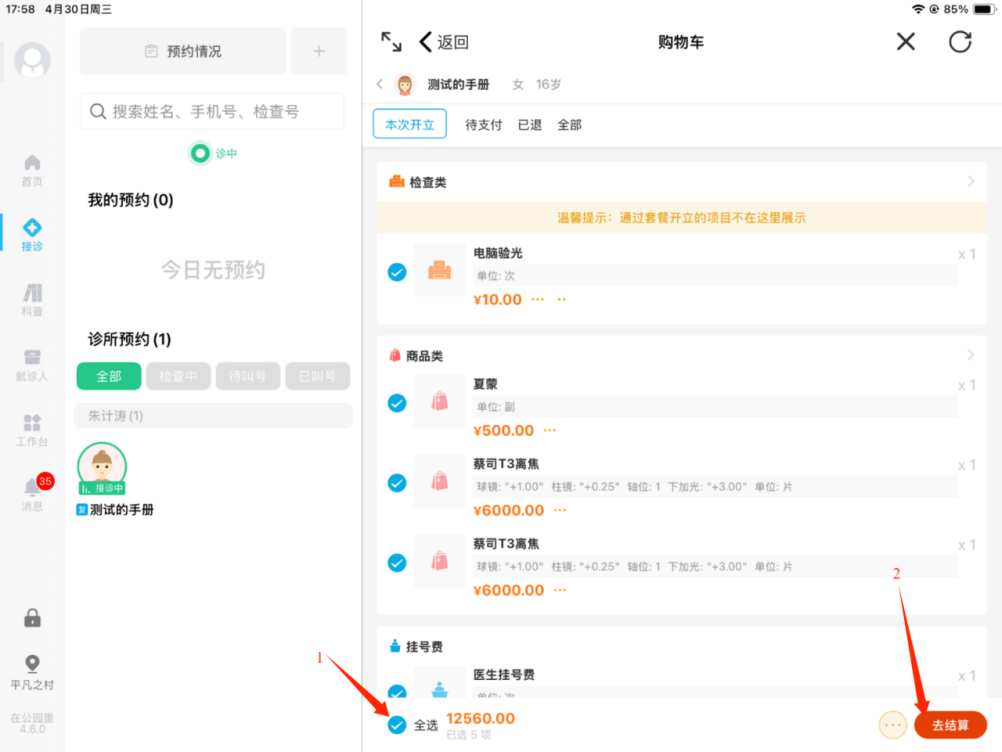Toggle the 全选 select-all checkbox
Viewport: 1002px width, 752px height.
397,725
